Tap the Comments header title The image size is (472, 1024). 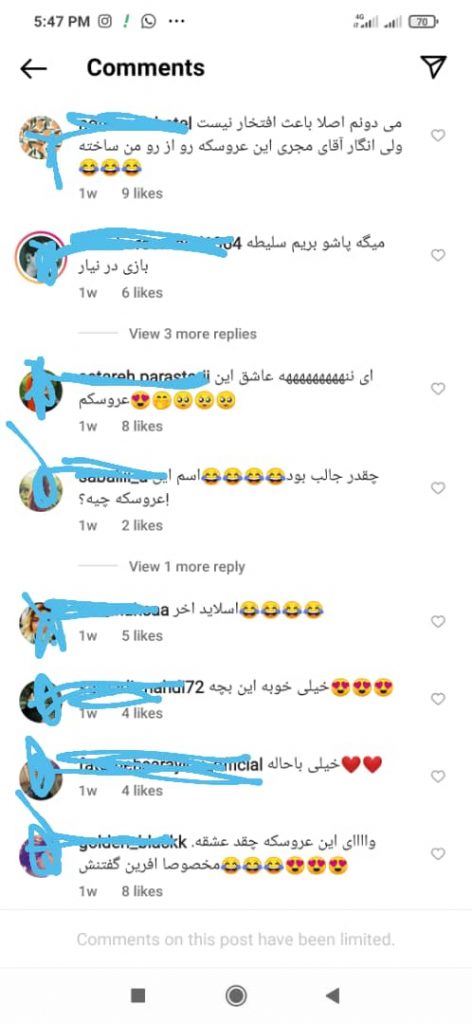(146, 68)
